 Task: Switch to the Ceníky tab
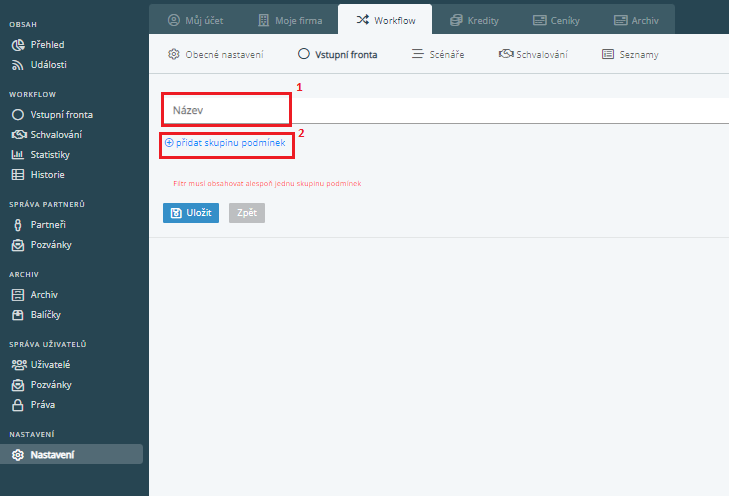pos(556,20)
